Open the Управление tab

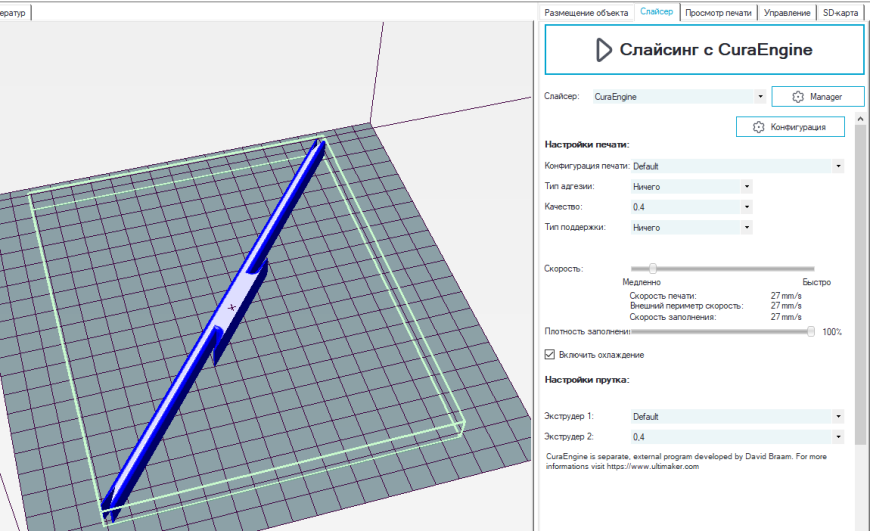[x=787, y=12]
